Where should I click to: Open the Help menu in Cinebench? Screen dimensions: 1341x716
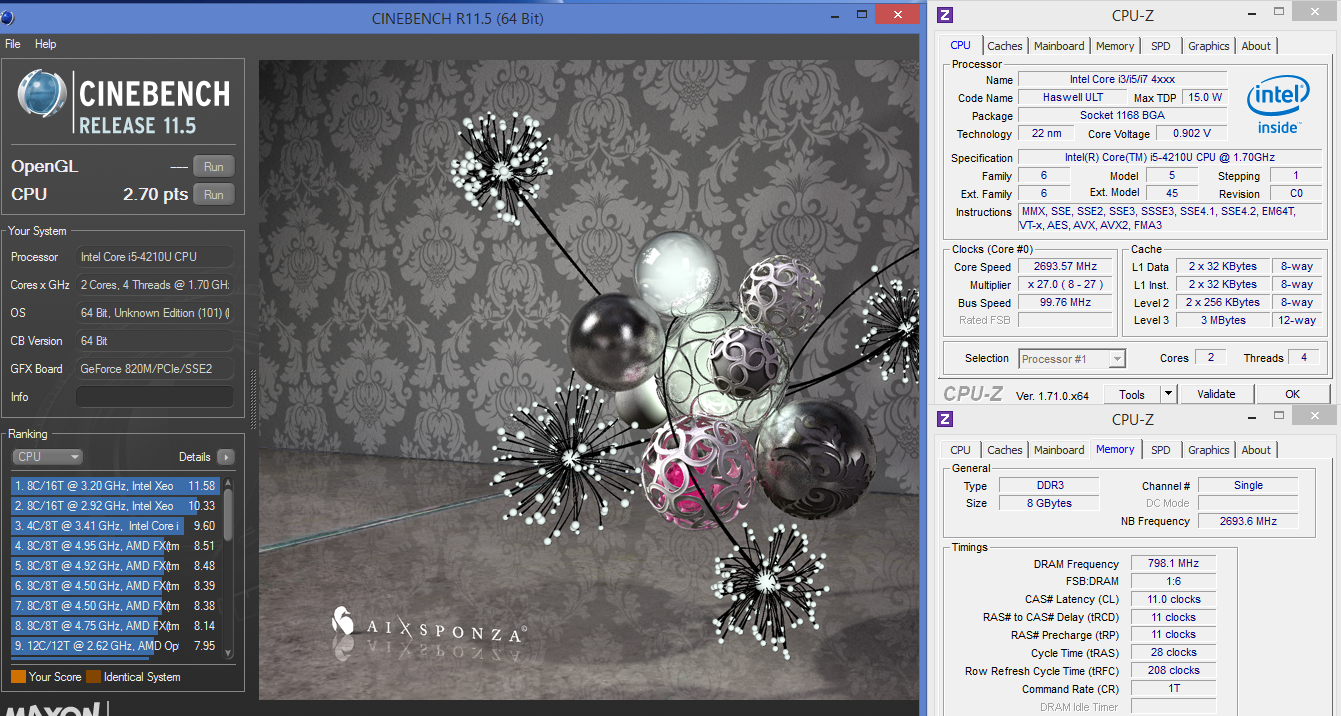46,44
